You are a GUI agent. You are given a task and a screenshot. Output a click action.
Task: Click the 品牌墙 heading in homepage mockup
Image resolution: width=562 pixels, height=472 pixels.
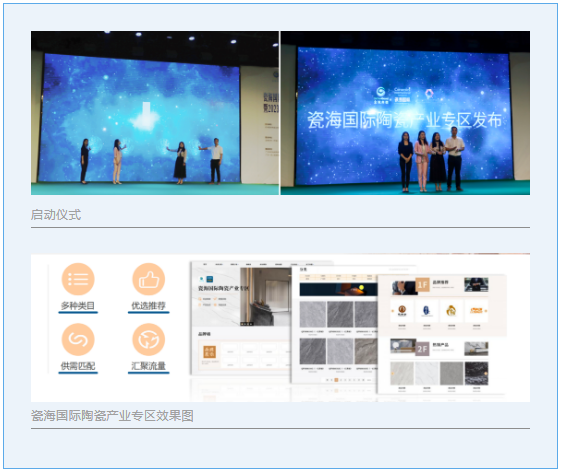(x=204, y=334)
